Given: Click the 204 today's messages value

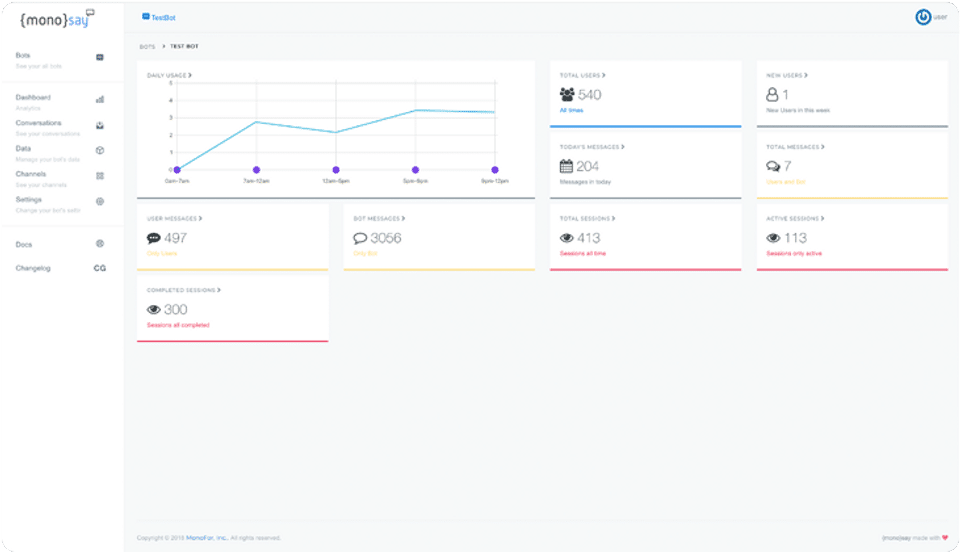Looking at the screenshot, I should [587, 166].
